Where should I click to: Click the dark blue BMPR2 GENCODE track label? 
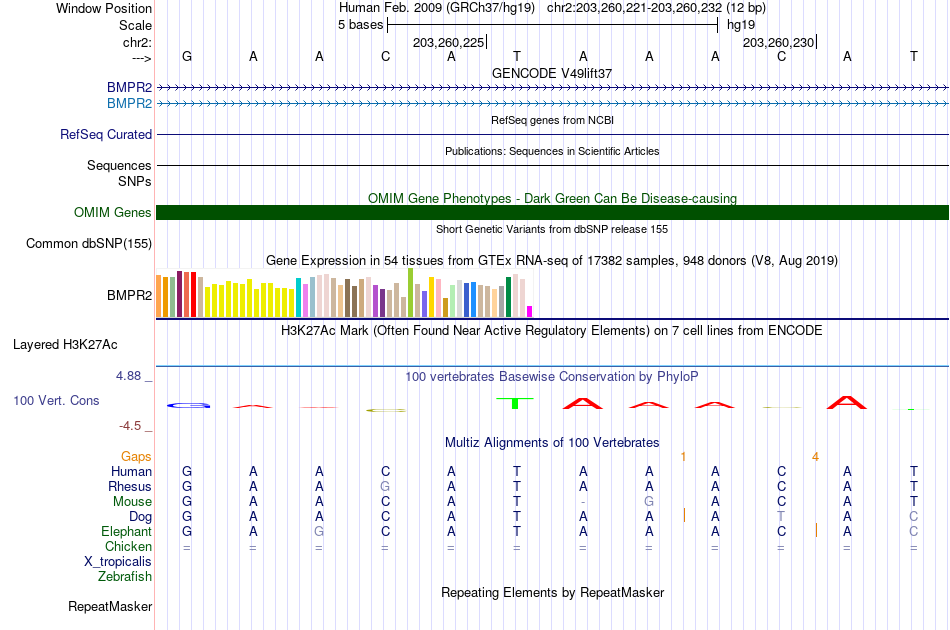129,87
